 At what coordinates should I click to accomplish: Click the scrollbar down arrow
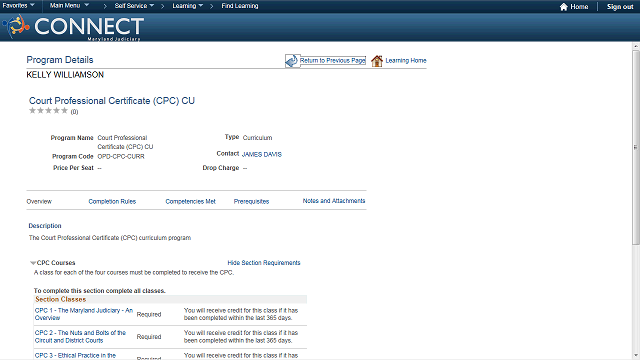[x=636, y=356]
